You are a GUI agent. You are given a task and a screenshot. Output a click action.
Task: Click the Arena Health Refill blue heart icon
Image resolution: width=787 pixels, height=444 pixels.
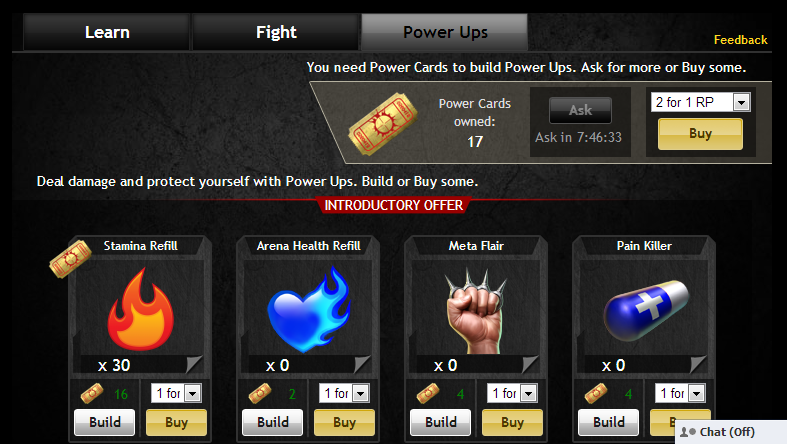(309, 309)
